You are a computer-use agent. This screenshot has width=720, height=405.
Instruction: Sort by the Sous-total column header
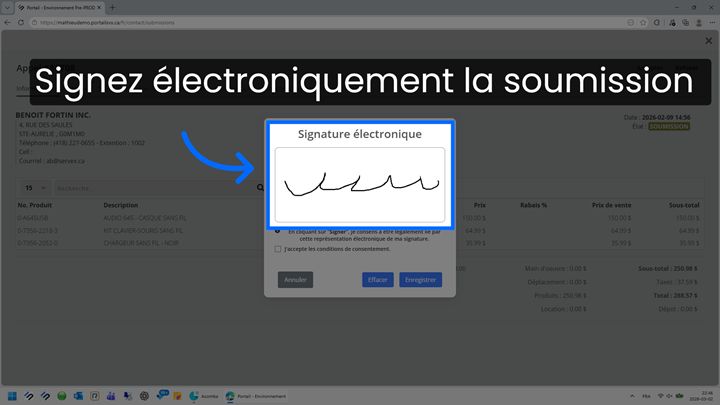pyautogui.click(x=684, y=205)
